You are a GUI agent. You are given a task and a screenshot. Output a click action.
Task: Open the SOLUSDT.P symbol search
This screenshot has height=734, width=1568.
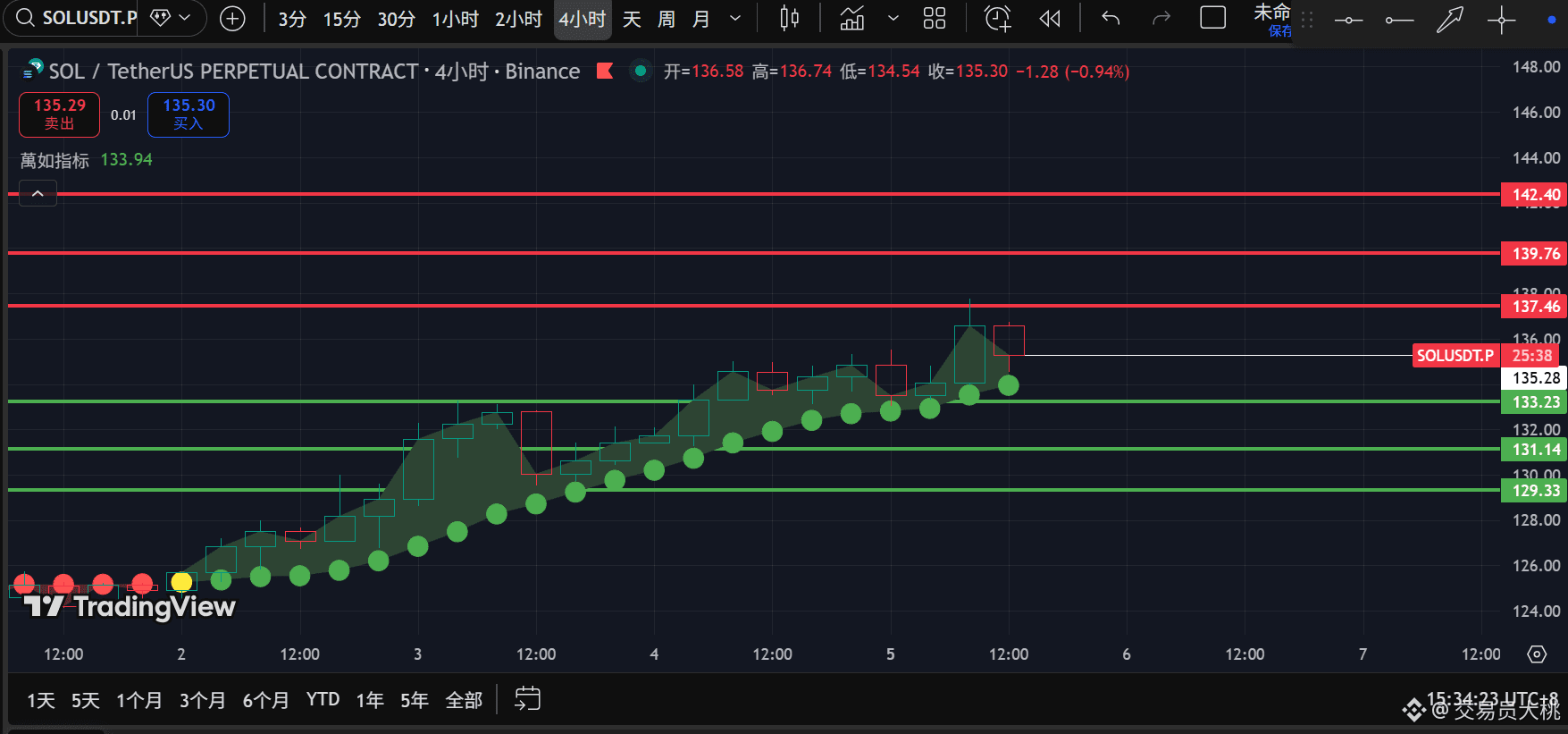tap(77, 18)
